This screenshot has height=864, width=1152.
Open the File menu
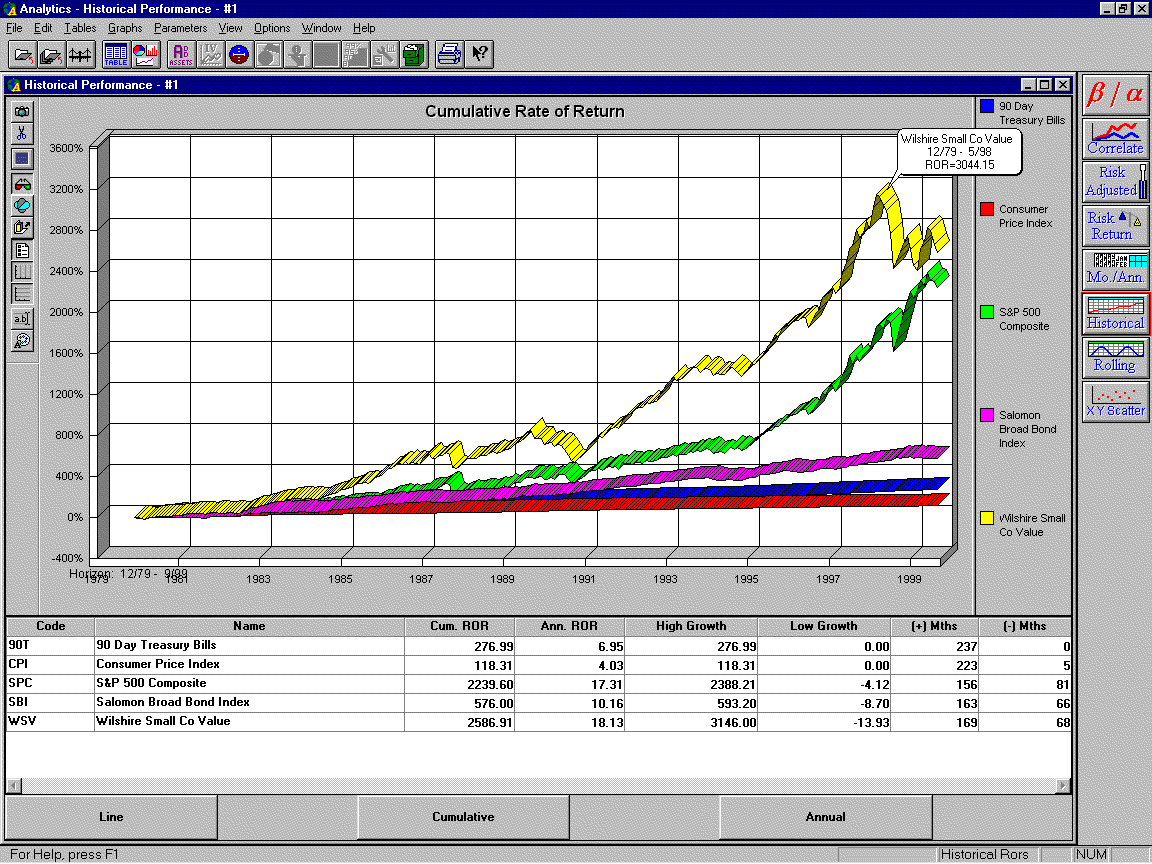coord(14,28)
